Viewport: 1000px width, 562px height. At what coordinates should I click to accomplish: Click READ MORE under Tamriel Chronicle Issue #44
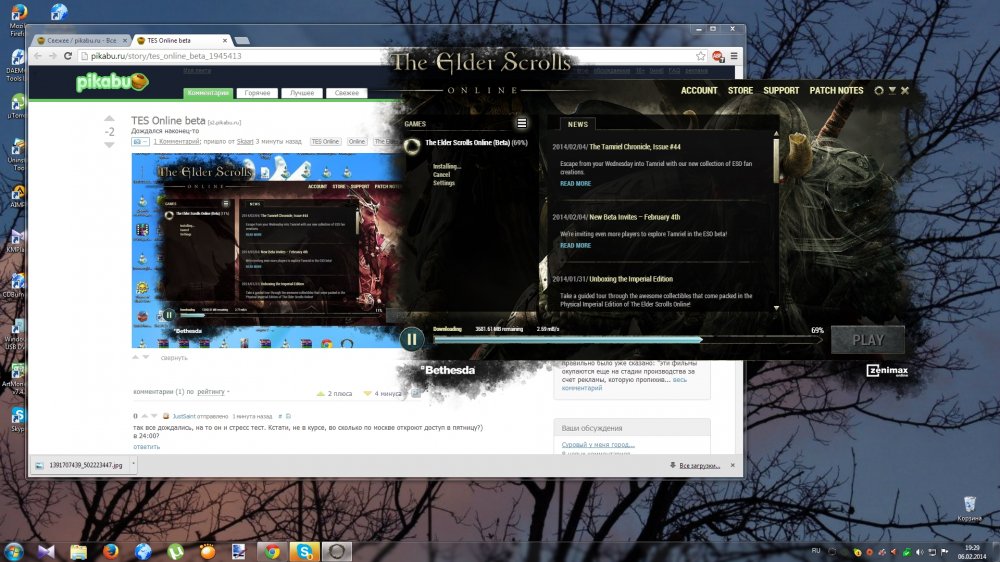575,184
